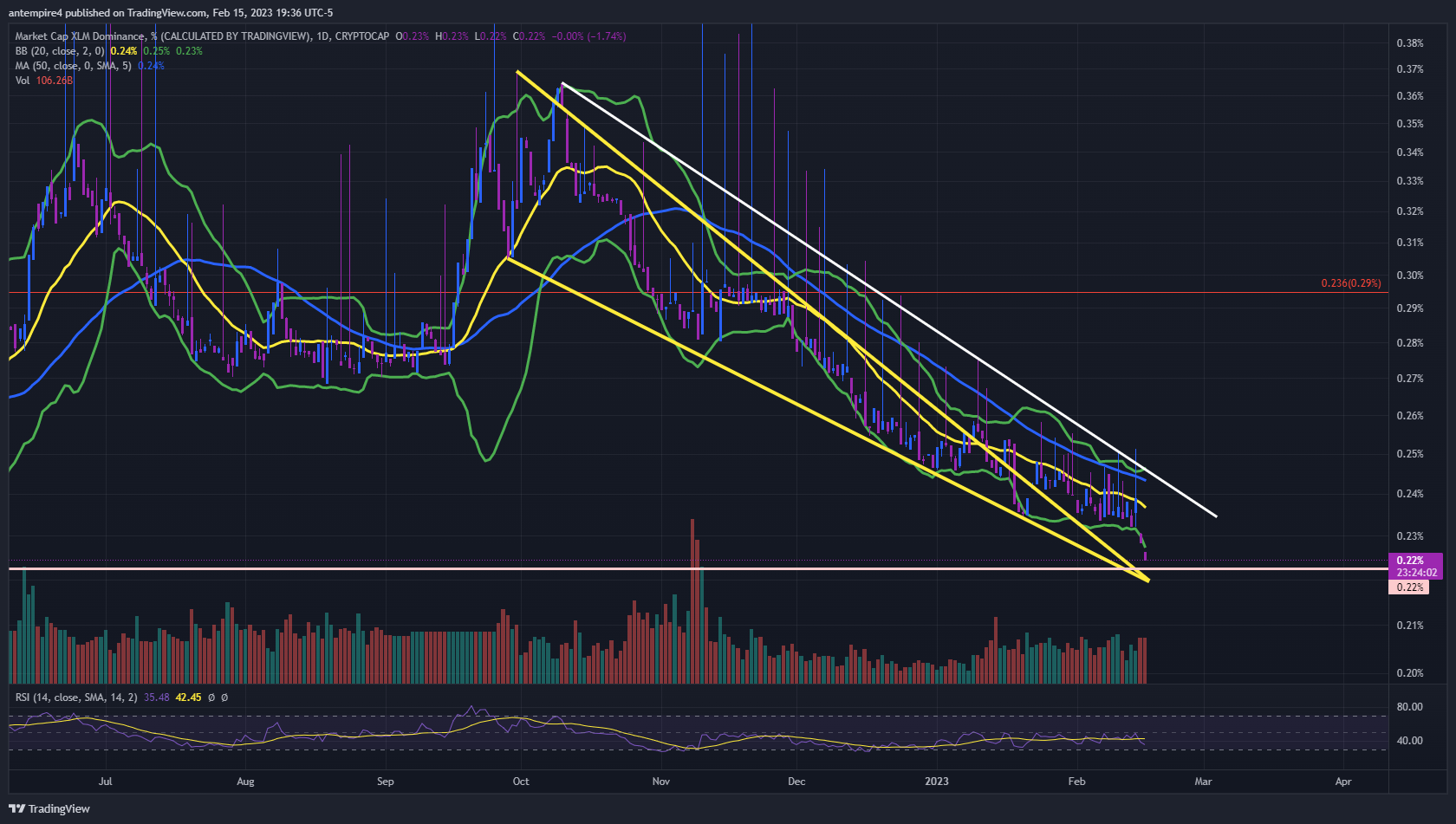
Task: Click the Vol indicator label
Action: (x=23, y=81)
